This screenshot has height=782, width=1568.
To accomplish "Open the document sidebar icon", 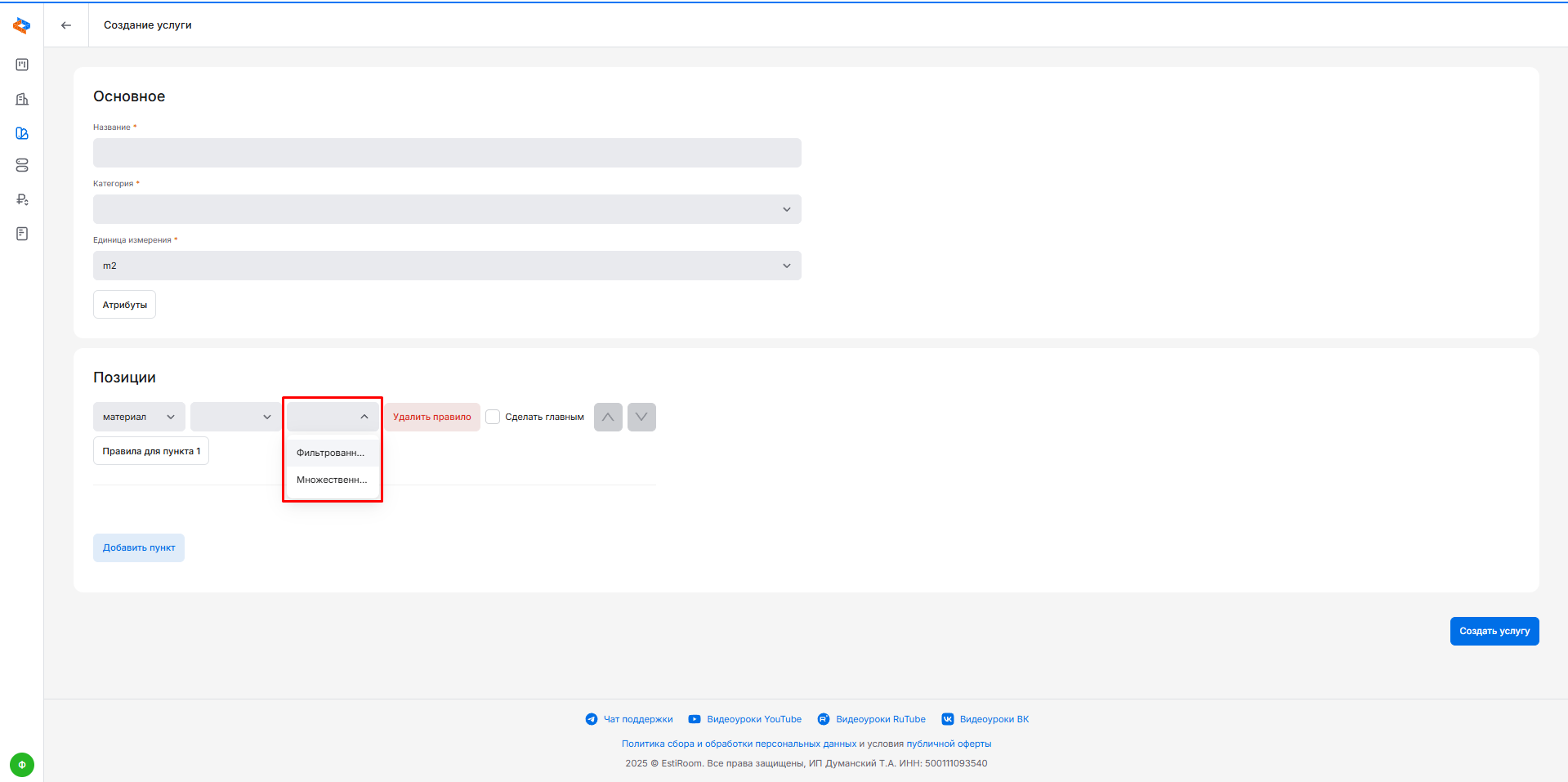I will click(22, 234).
